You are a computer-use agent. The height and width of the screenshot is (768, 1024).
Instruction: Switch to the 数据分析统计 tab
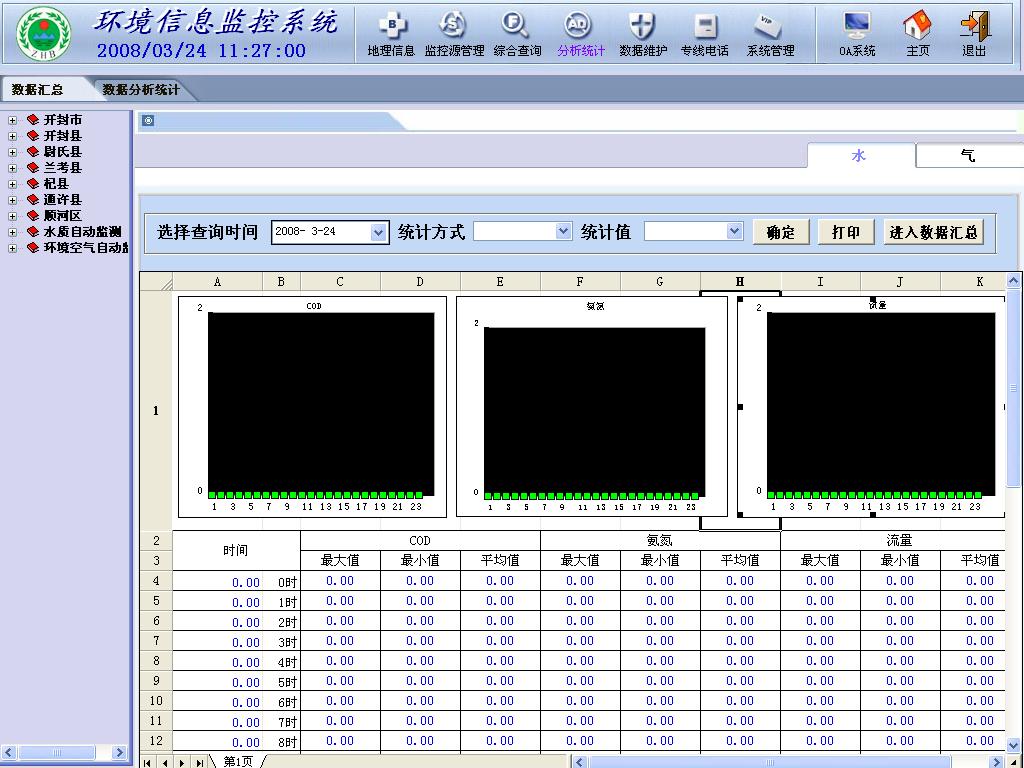[x=141, y=90]
